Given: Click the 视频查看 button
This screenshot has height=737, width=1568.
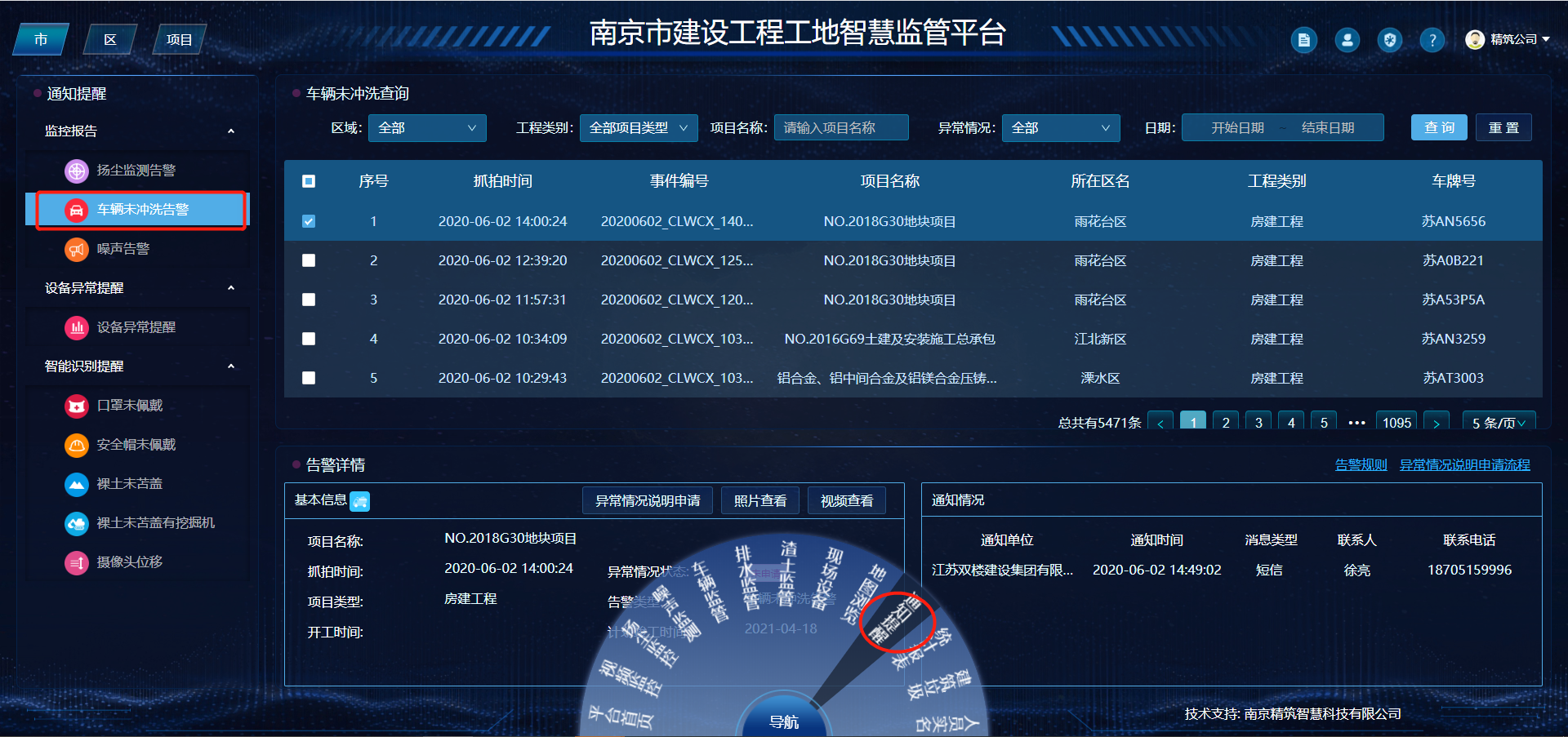Looking at the screenshot, I should [847, 500].
